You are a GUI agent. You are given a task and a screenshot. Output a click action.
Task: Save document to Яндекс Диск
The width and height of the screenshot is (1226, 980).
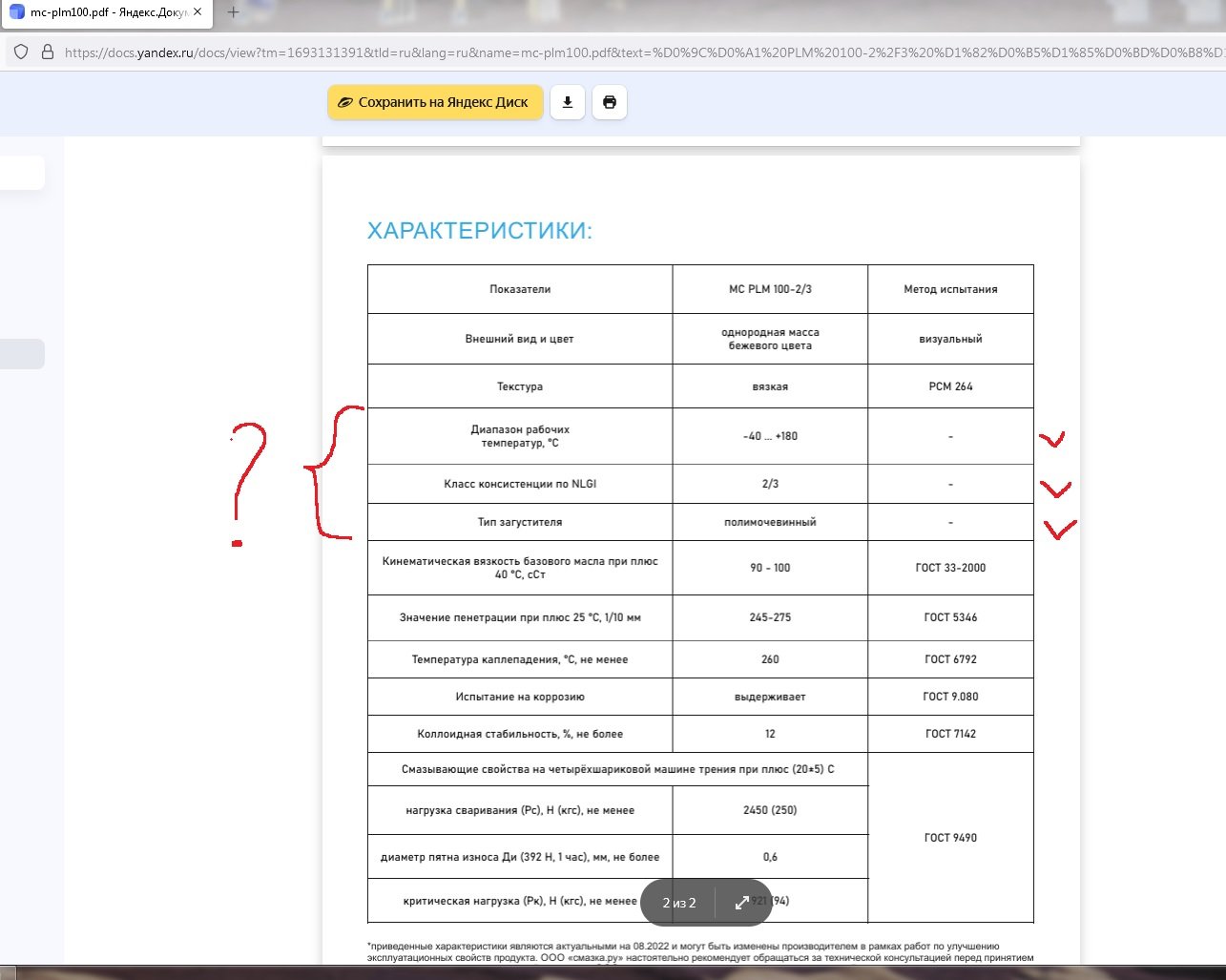coord(435,102)
